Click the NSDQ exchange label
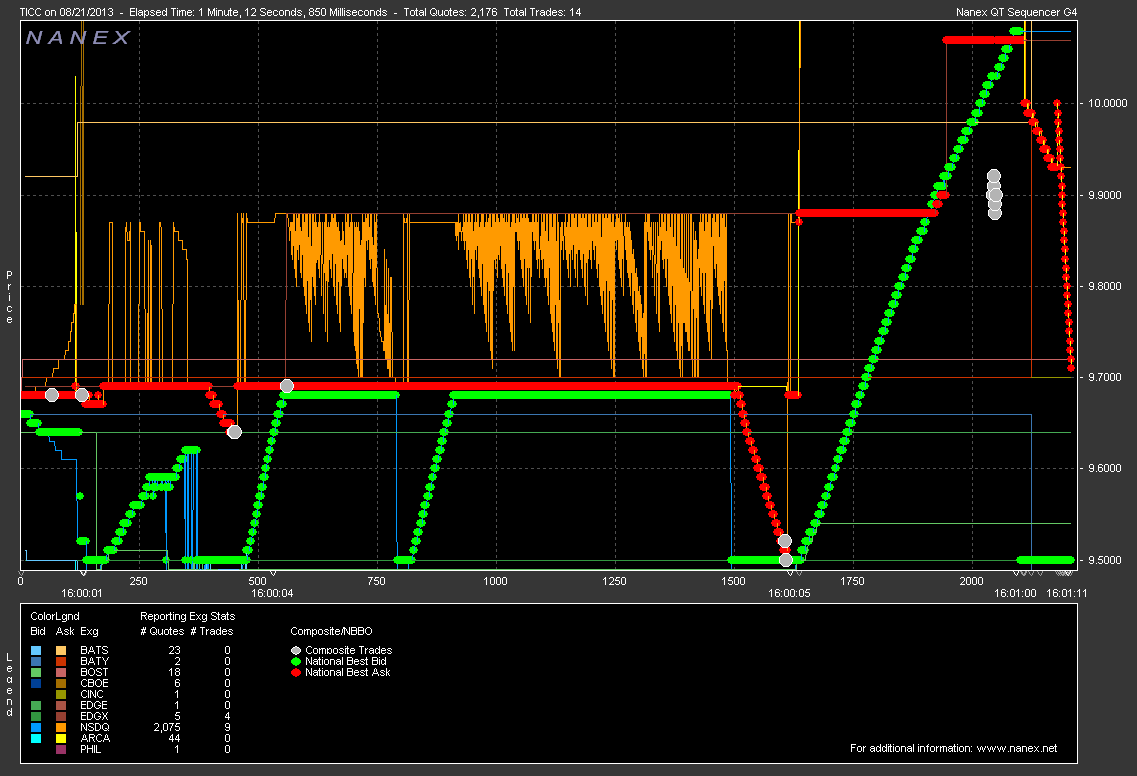The width and height of the screenshot is (1137, 776). [95, 727]
